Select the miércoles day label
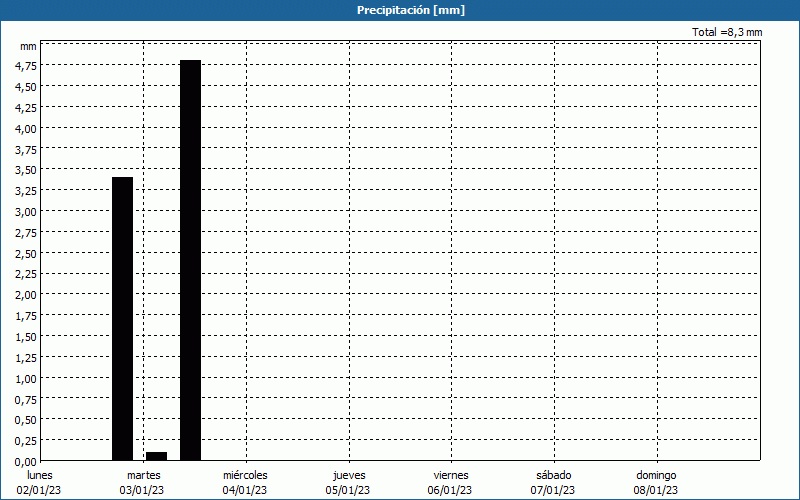The height and width of the screenshot is (500, 800). pyautogui.click(x=245, y=475)
